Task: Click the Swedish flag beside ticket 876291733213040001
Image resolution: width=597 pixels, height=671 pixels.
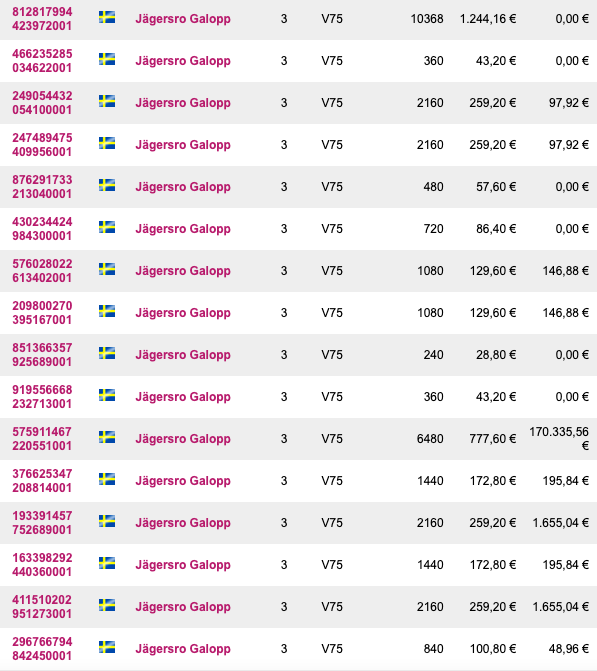Action: [107, 185]
